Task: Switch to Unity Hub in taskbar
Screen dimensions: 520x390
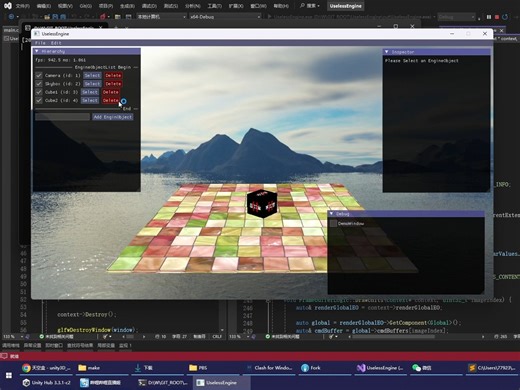Action: [x=47, y=383]
